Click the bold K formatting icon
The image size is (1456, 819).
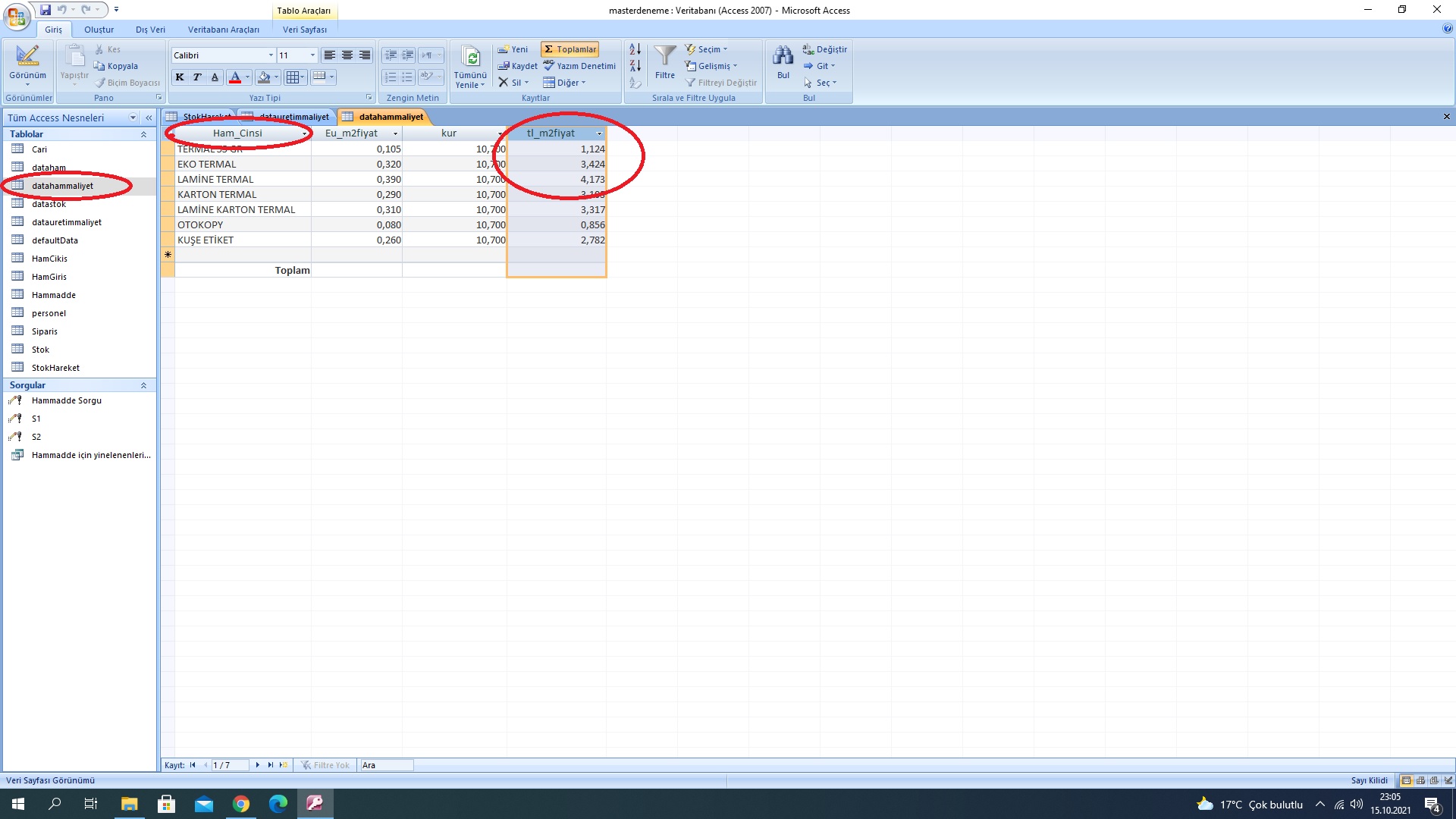pyautogui.click(x=180, y=77)
